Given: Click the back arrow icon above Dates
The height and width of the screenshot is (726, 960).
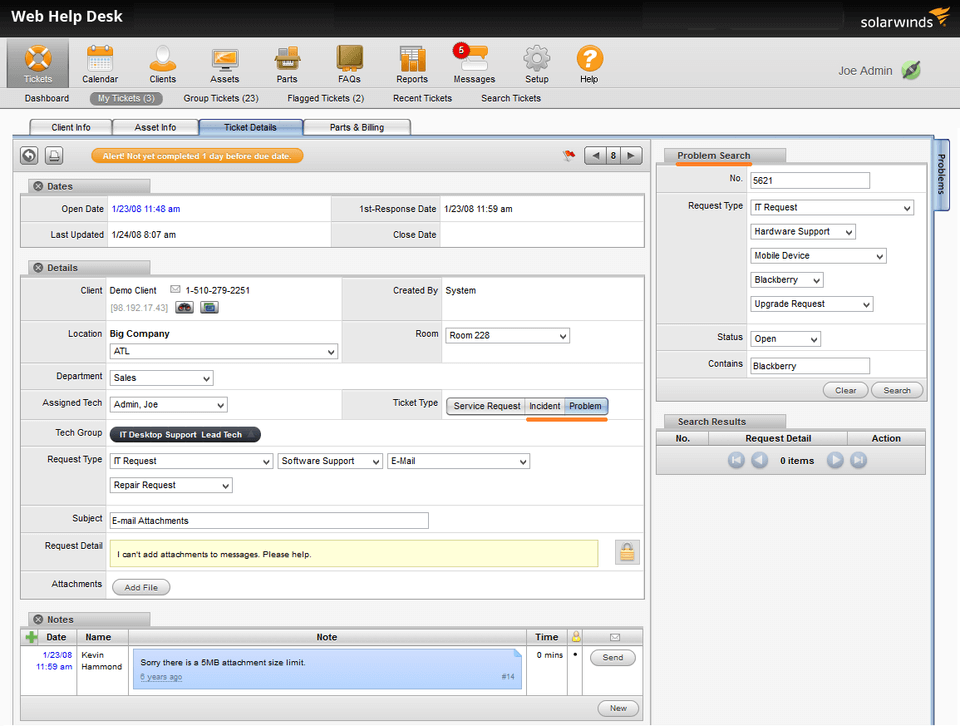Looking at the screenshot, I should click(29, 155).
